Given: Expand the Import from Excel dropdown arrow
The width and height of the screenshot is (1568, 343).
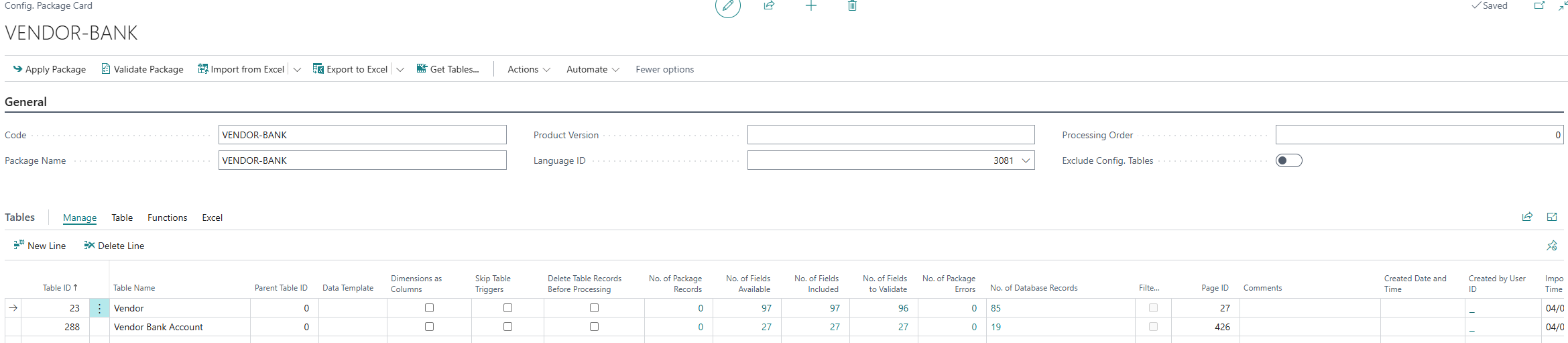Looking at the screenshot, I should [297, 69].
